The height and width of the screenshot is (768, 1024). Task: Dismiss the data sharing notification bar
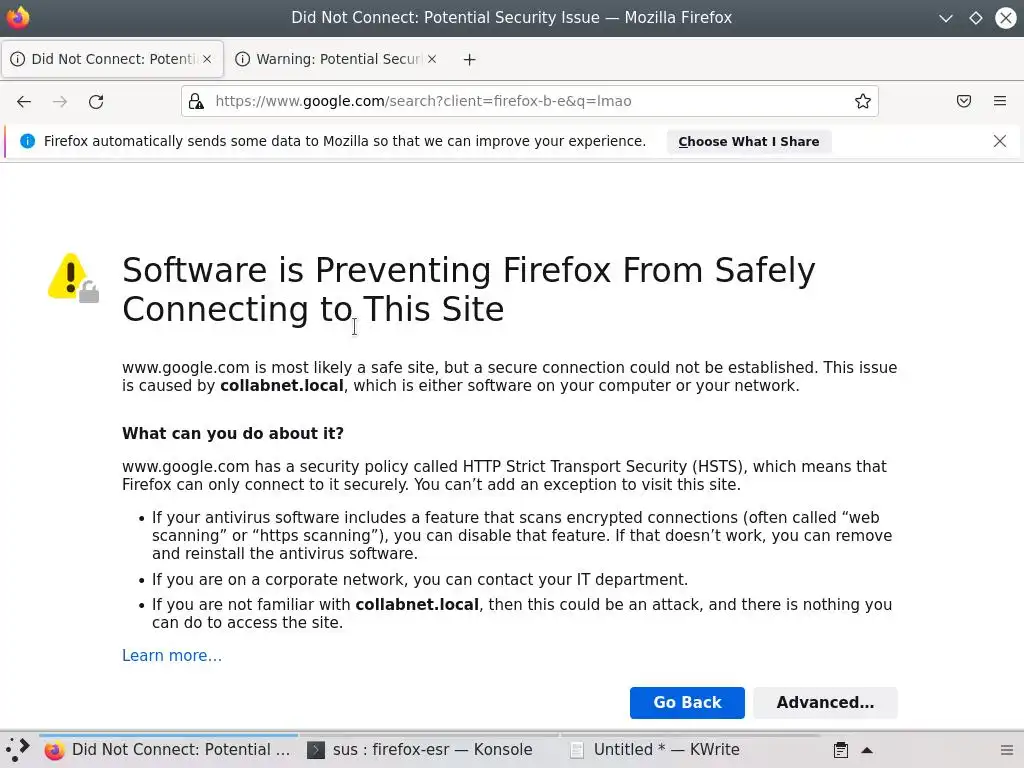[999, 141]
